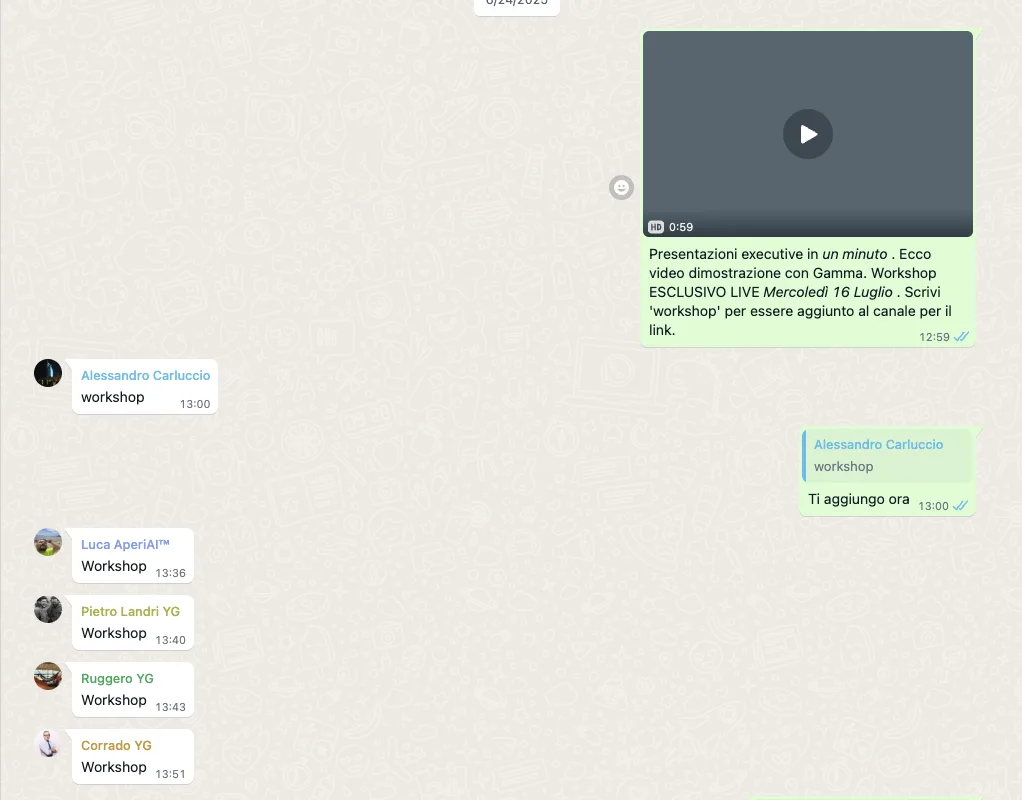Click sender name Ruggero YG

(x=117, y=679)
